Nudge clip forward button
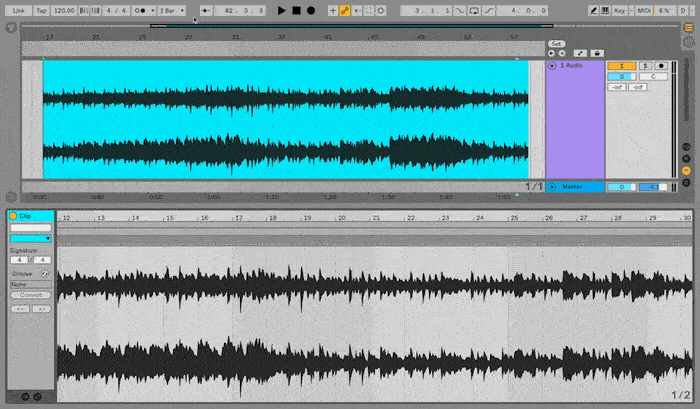Viewport: 700px width, 409px height. click(42, 309)
